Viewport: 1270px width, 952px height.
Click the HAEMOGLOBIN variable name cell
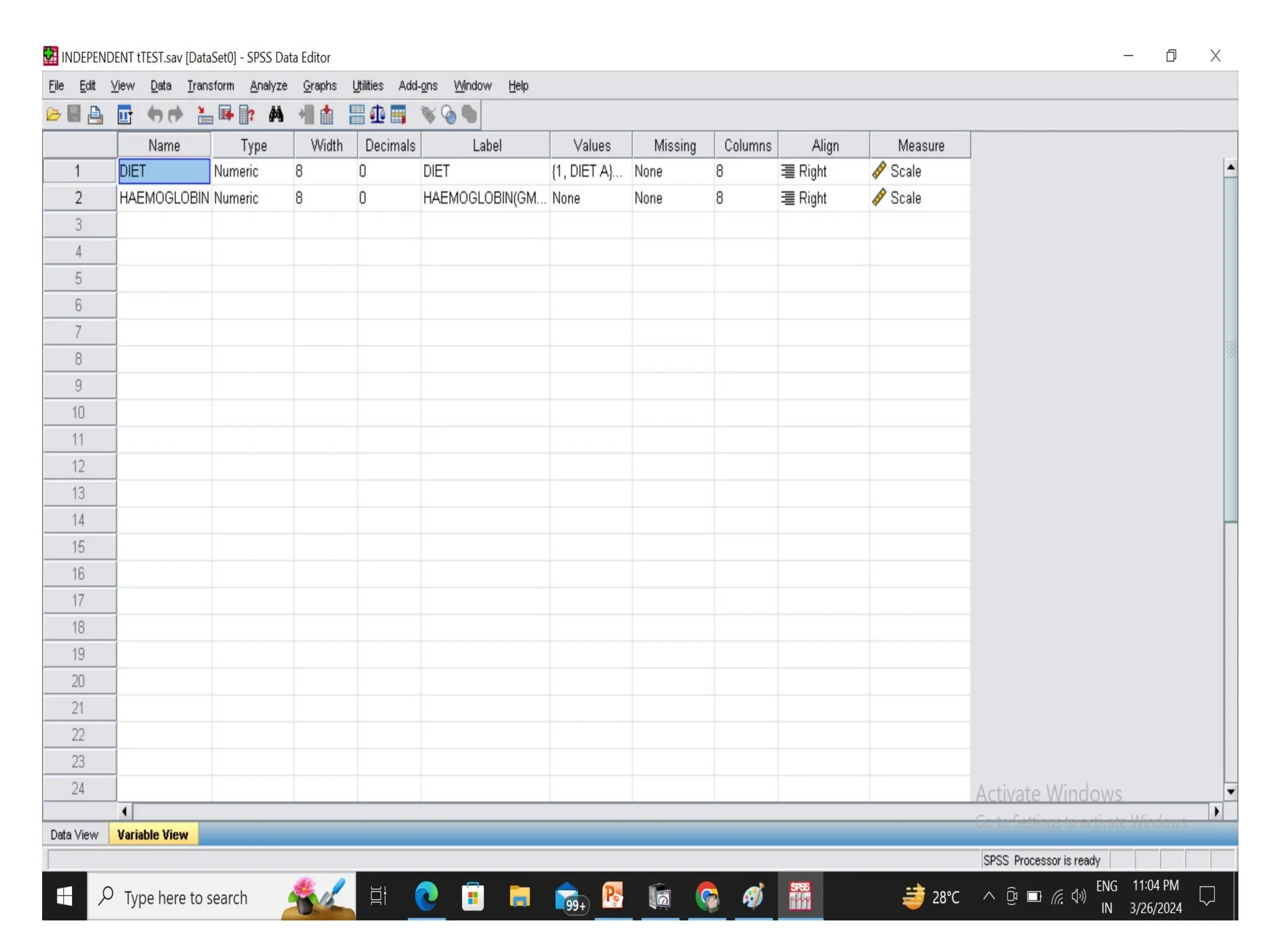pos(164,198)
